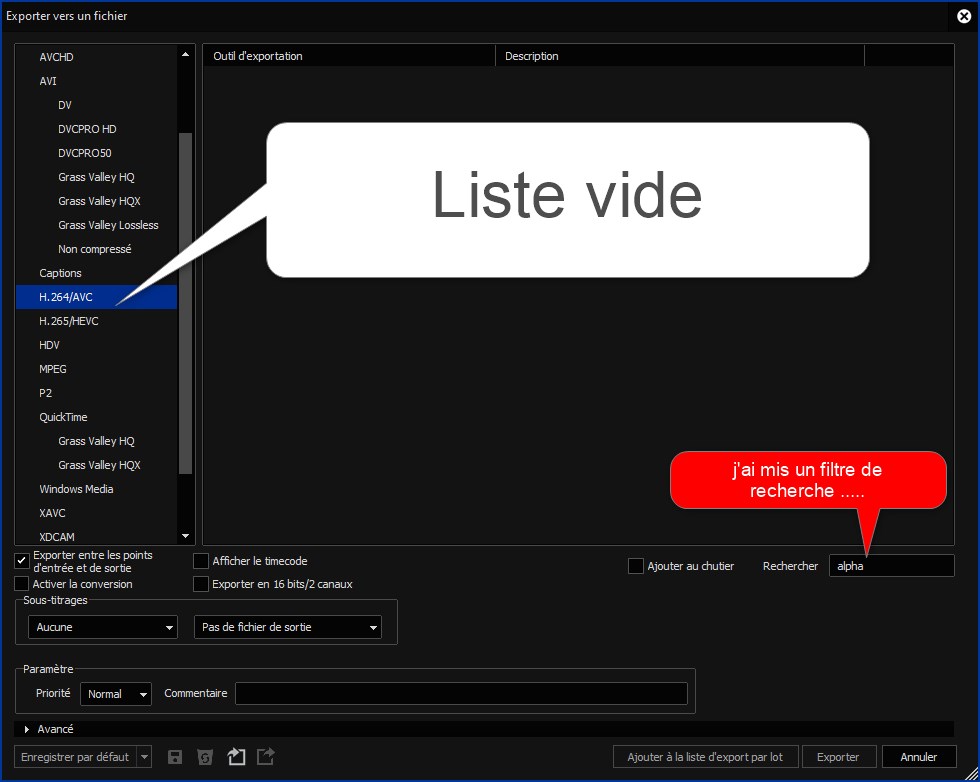Click the save preset floppy disk icon
Viewport: 980px width, 782px height.
(175, 757)
